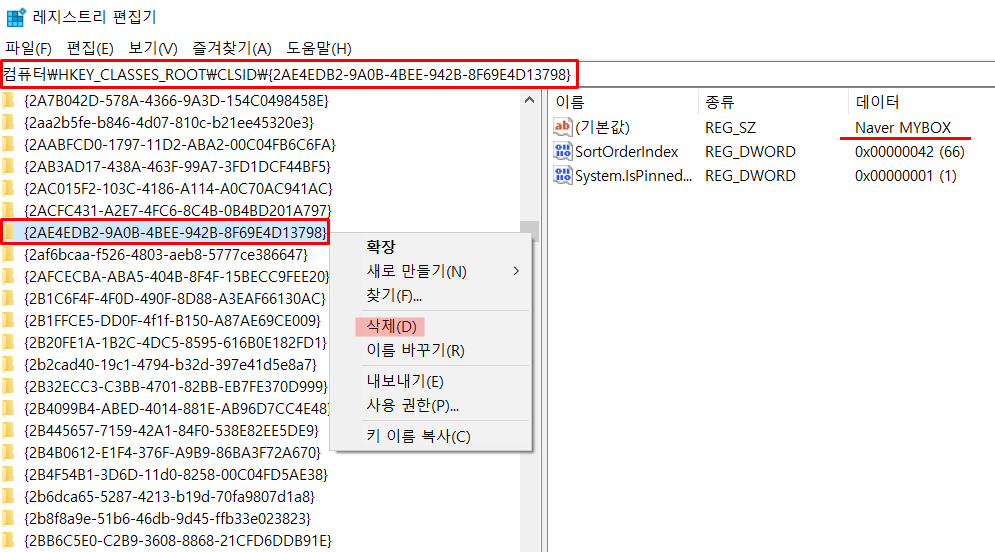Choose 내보내기(E) in the context menu
This screenshot has width=995, height=552.
click(405, 381)
